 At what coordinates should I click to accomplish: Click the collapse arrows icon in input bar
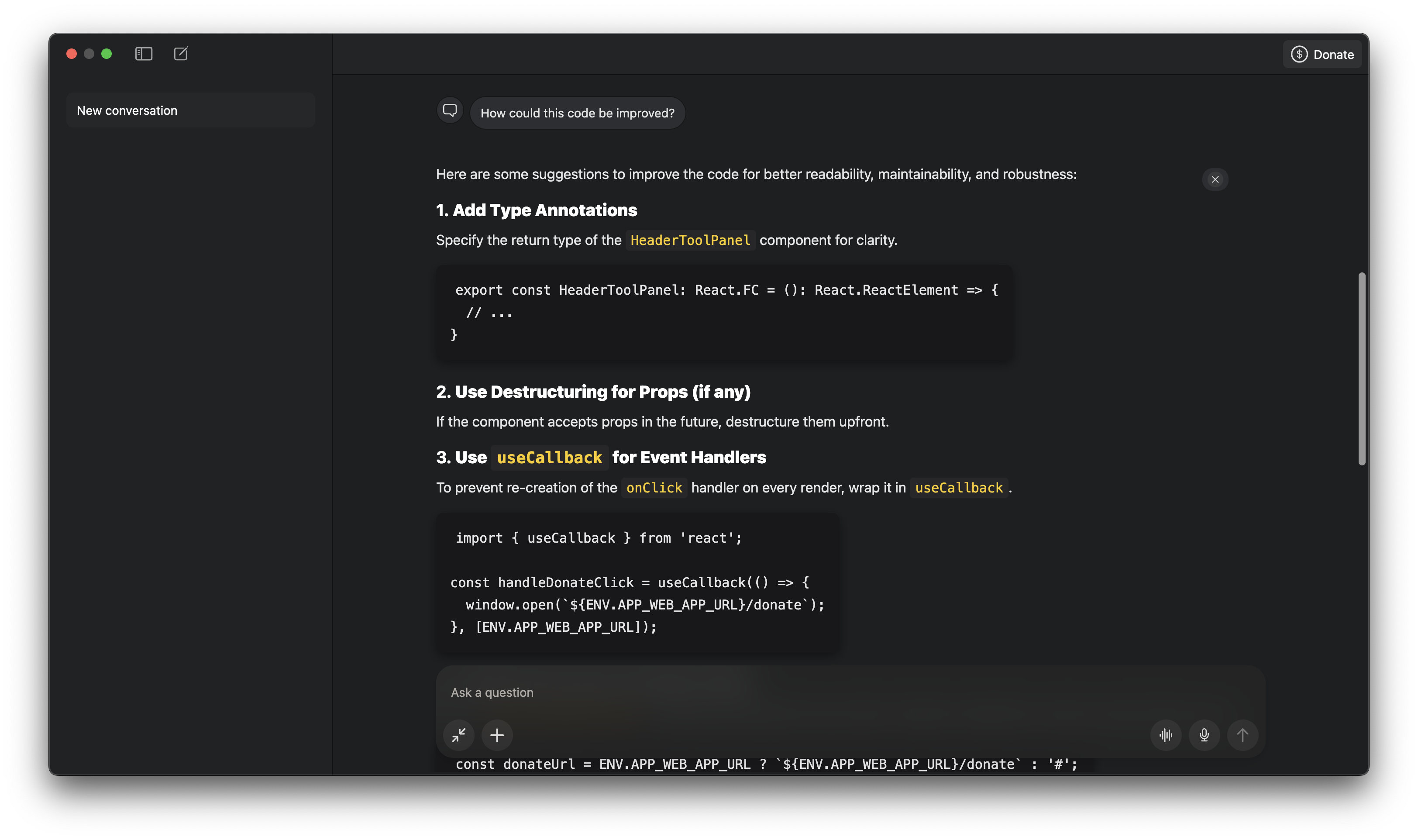458,735
